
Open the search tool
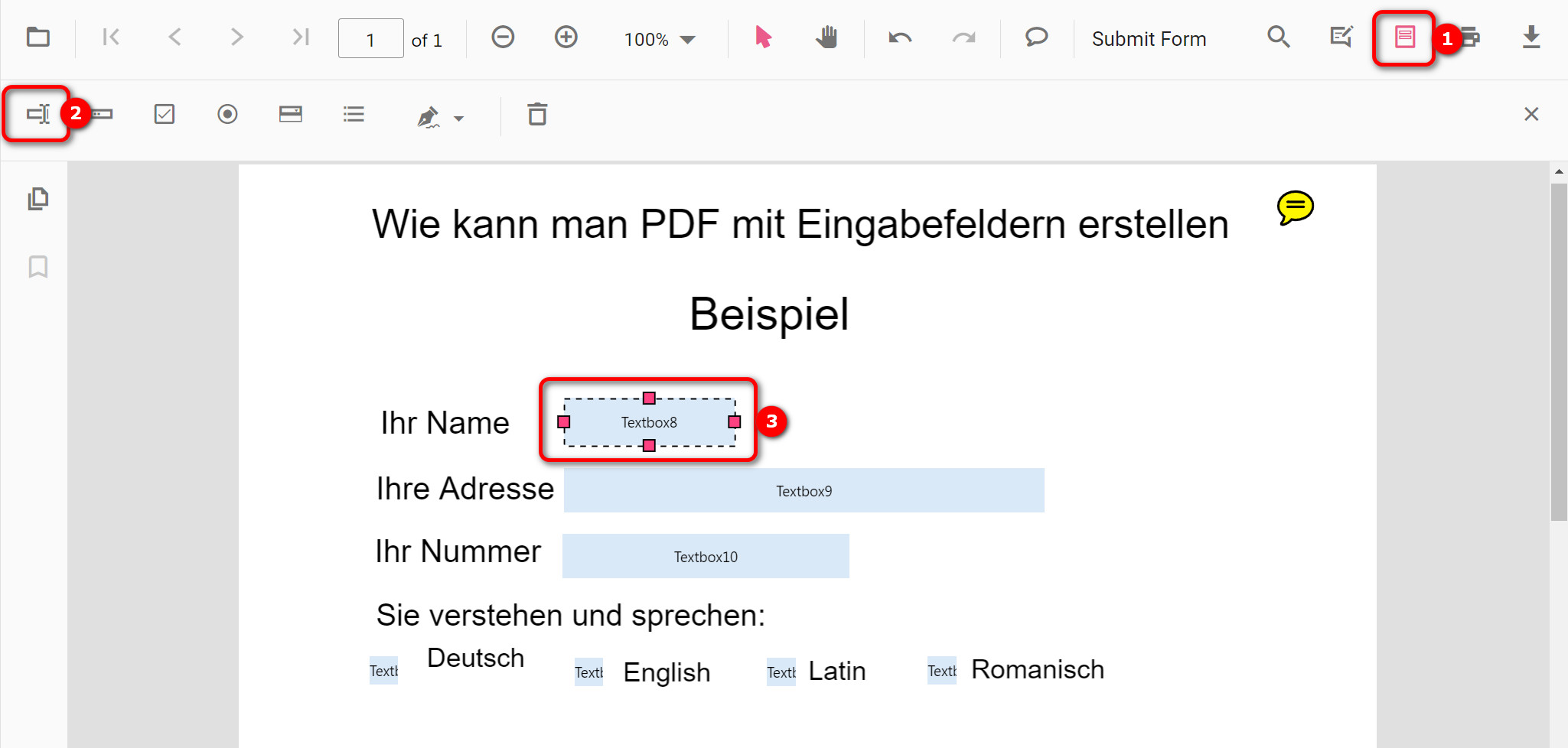pyautogui.click(x=1279, y=37)
